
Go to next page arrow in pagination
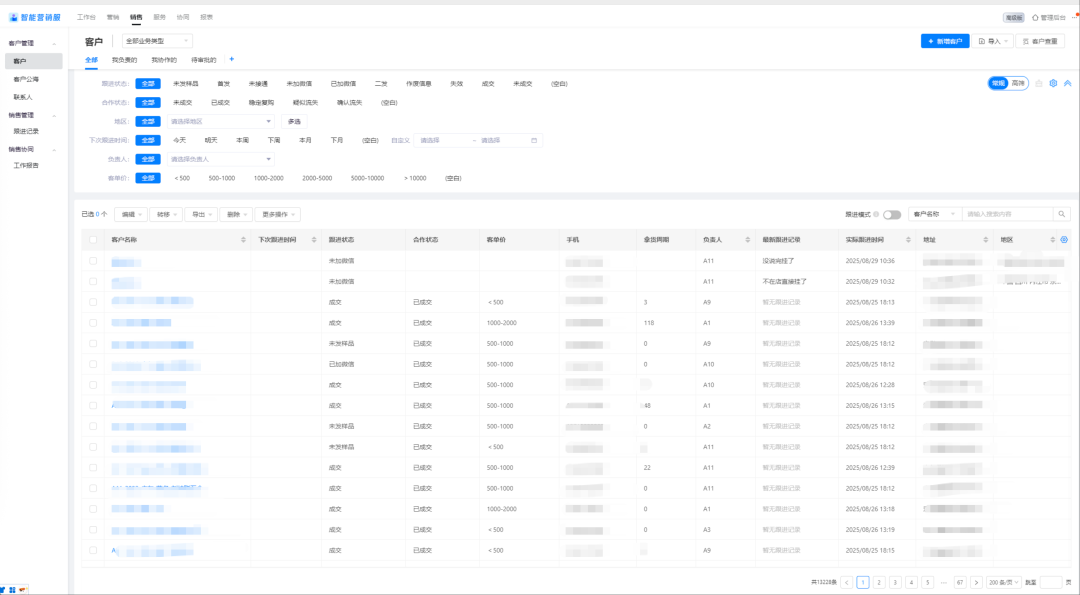click(x=976, y=583)
